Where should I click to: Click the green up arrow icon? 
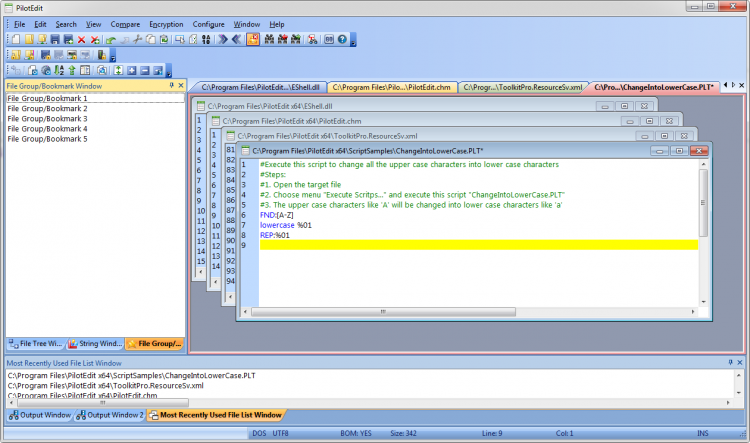pos(72,71)
